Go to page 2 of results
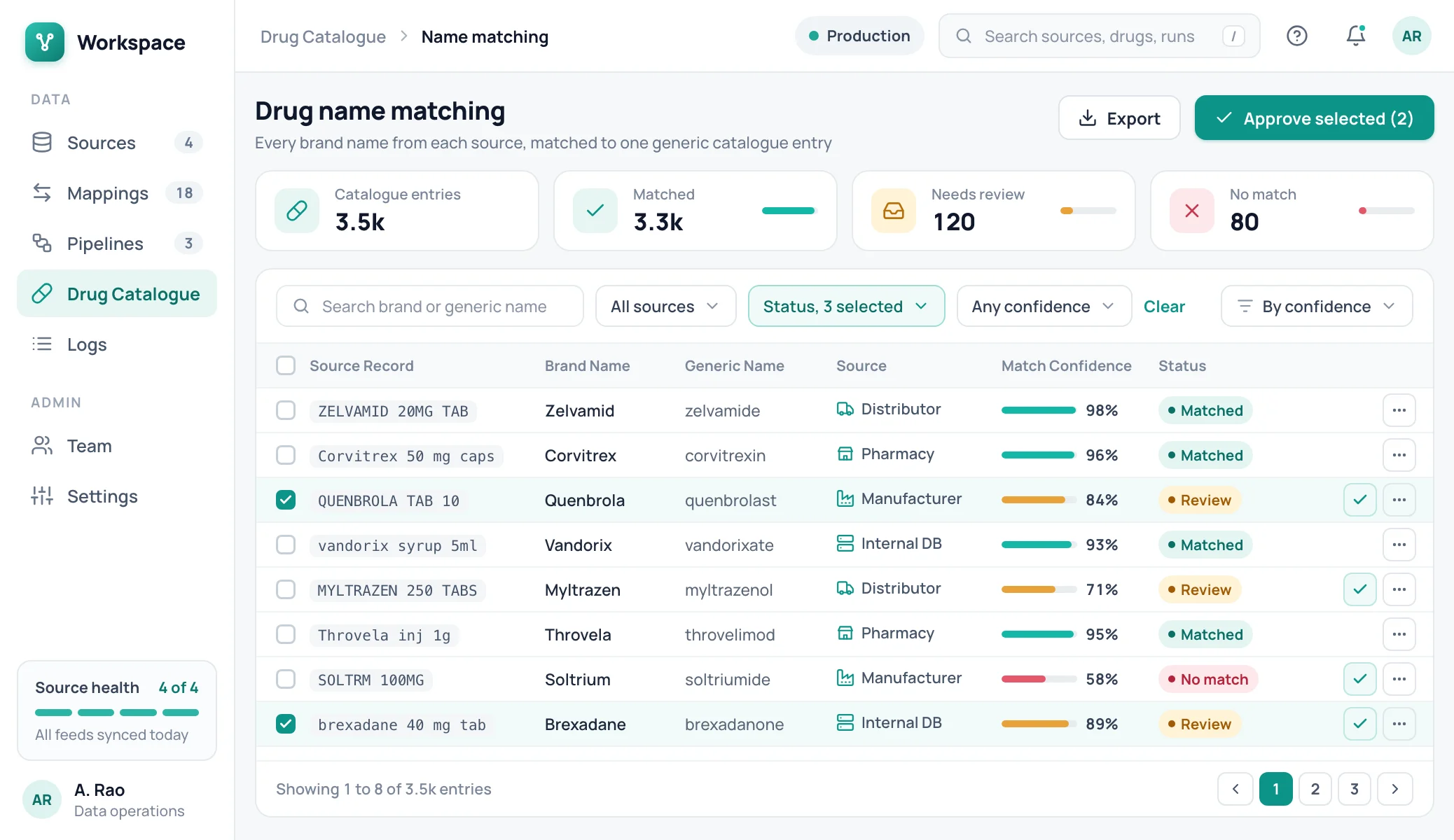This screenshot has width=1454, height=840. [1315, 789]
